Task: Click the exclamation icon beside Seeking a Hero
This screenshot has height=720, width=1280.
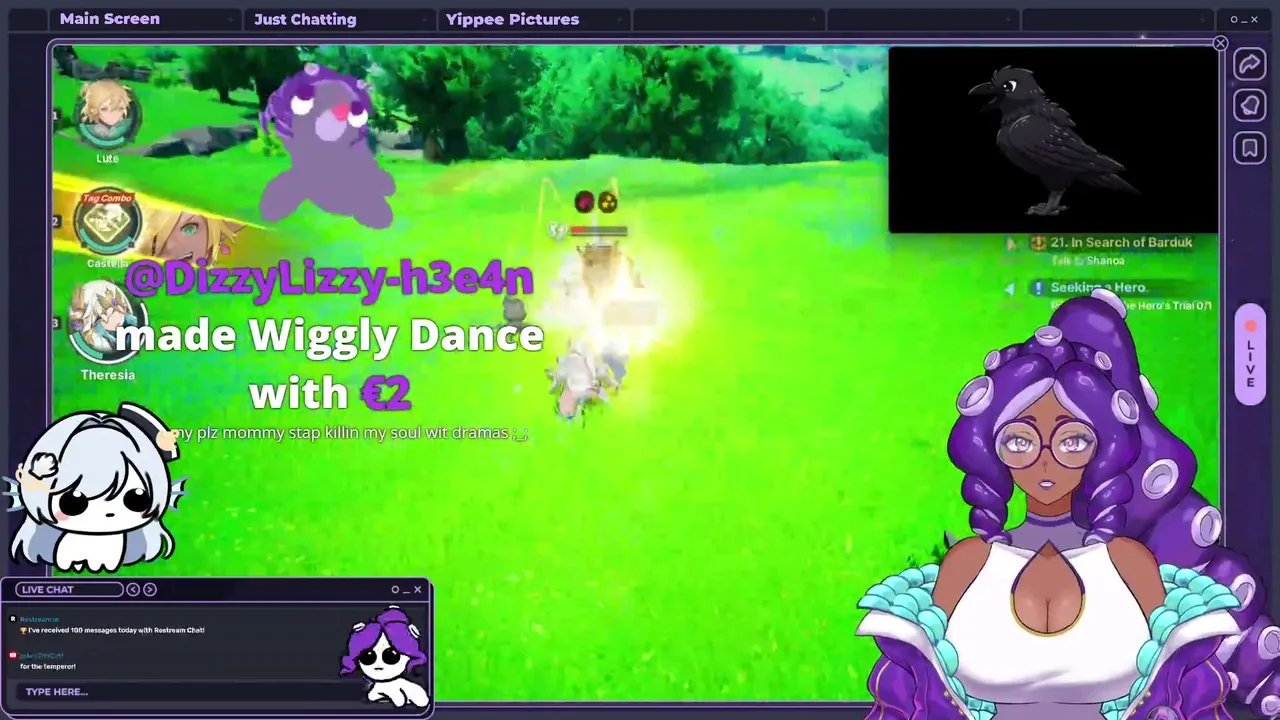Action: click(1039, 288)
